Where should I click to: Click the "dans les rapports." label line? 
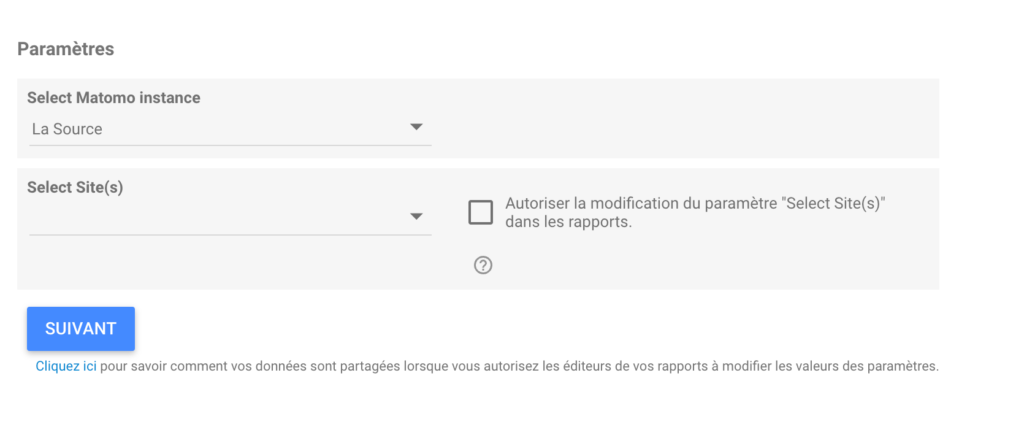tap(568, 222)
